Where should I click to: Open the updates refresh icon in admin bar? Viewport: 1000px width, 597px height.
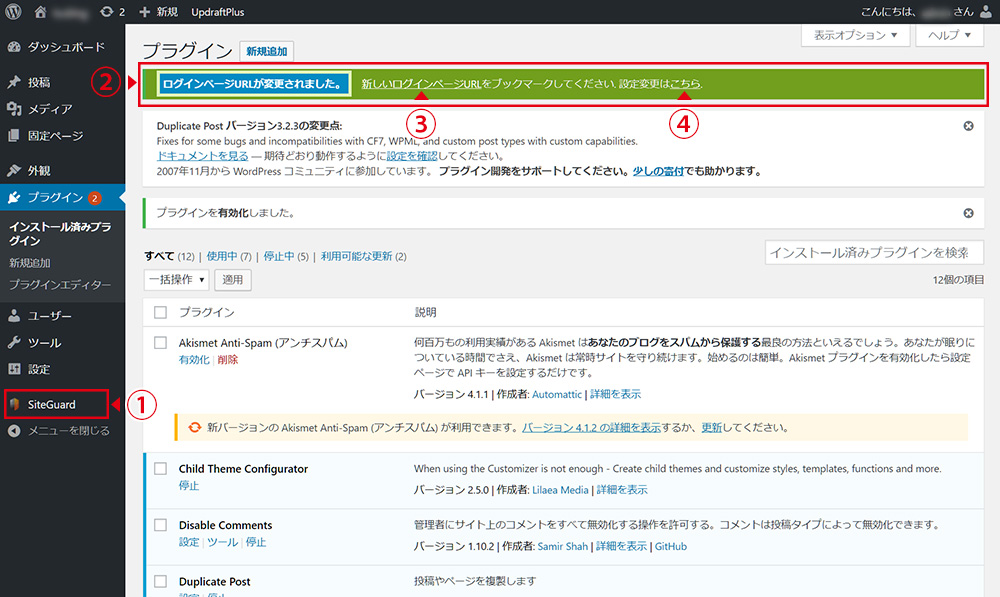(x=107, y=11)
